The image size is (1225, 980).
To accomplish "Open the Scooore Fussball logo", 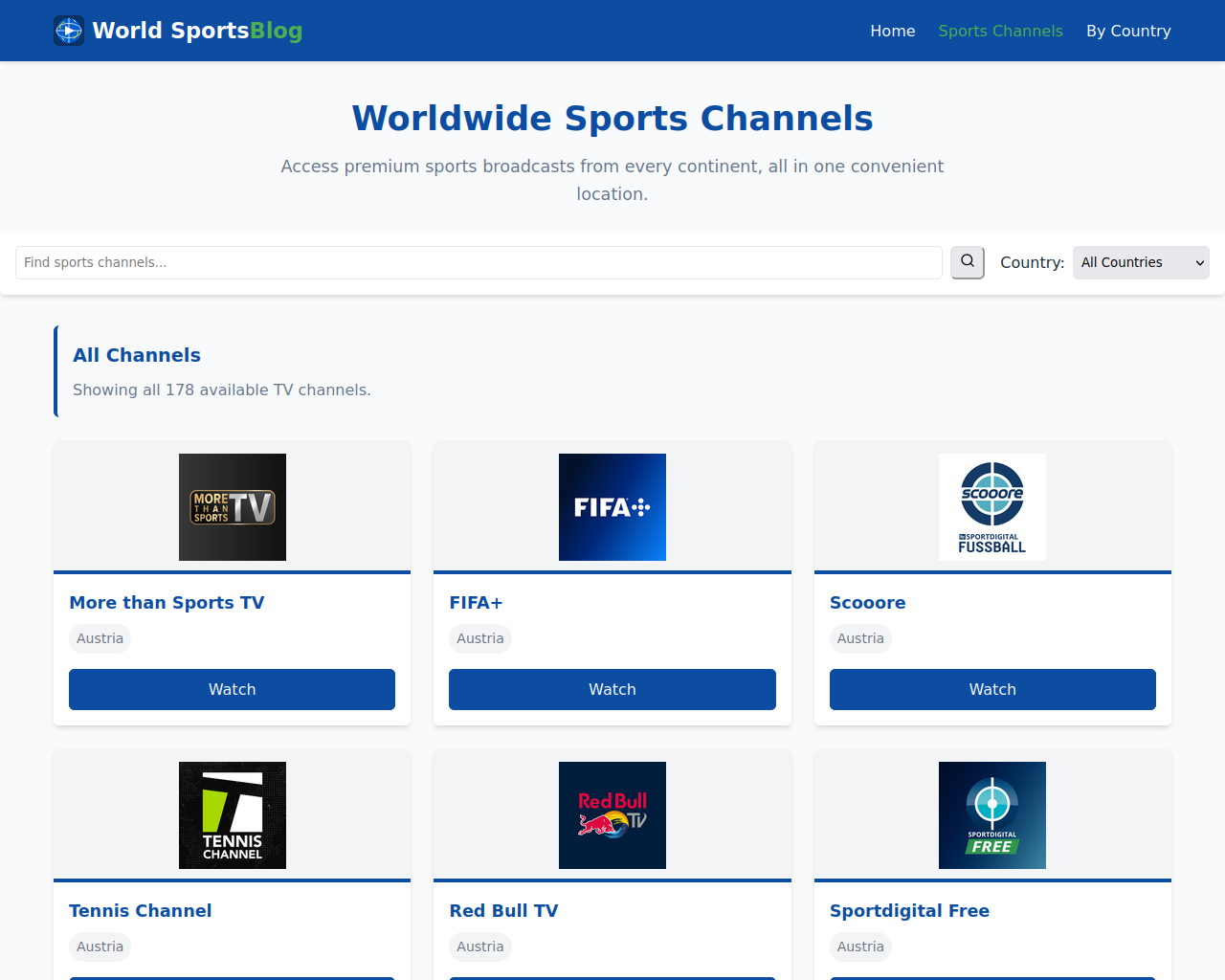I will click(992, 507).
